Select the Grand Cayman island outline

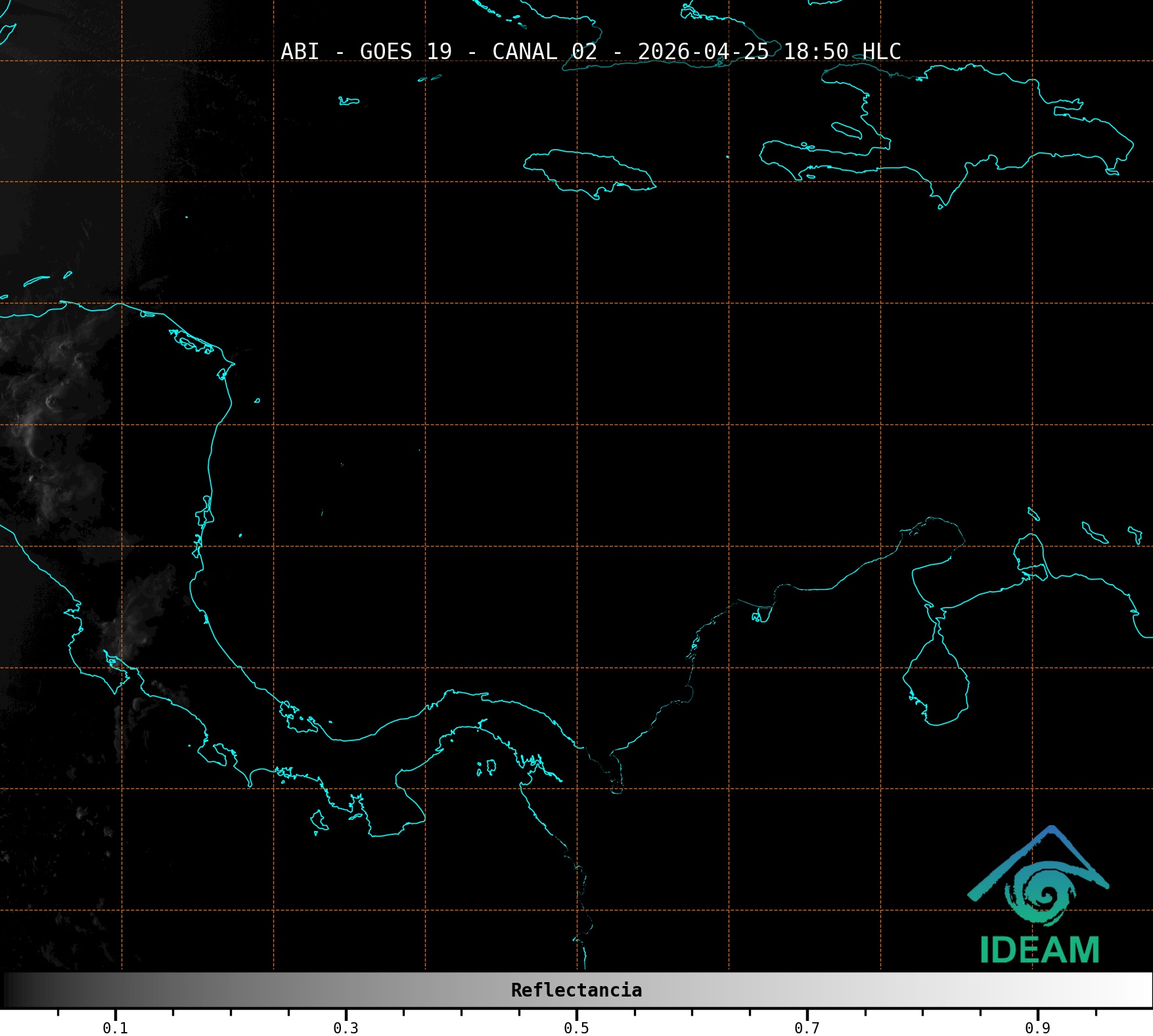click(x=349, y=101)
